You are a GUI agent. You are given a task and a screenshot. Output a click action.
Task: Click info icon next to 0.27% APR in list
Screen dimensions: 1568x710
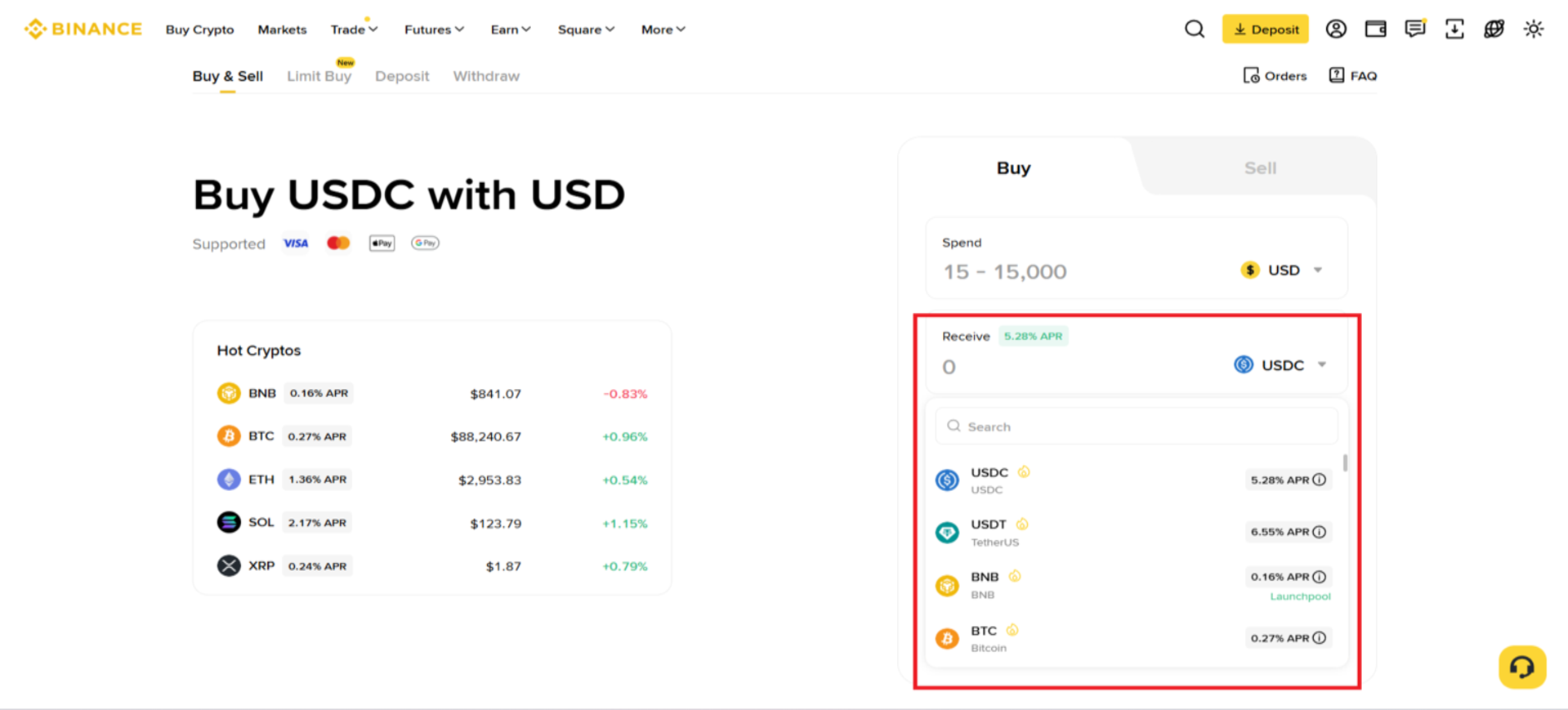point(1320,638)
